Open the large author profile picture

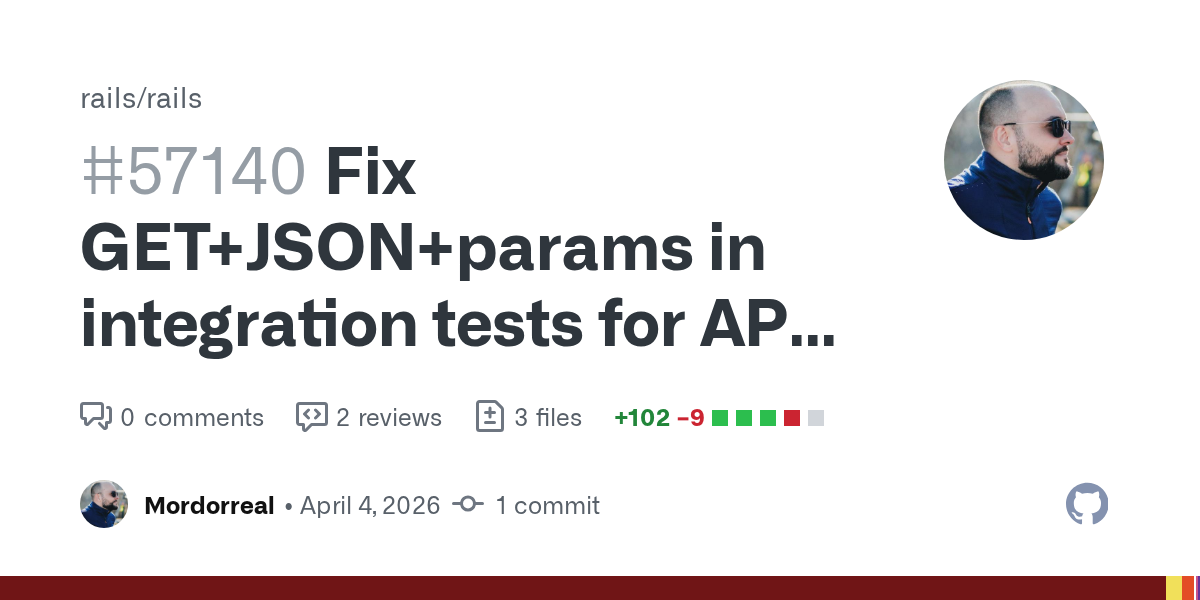tap(1023, 160)
